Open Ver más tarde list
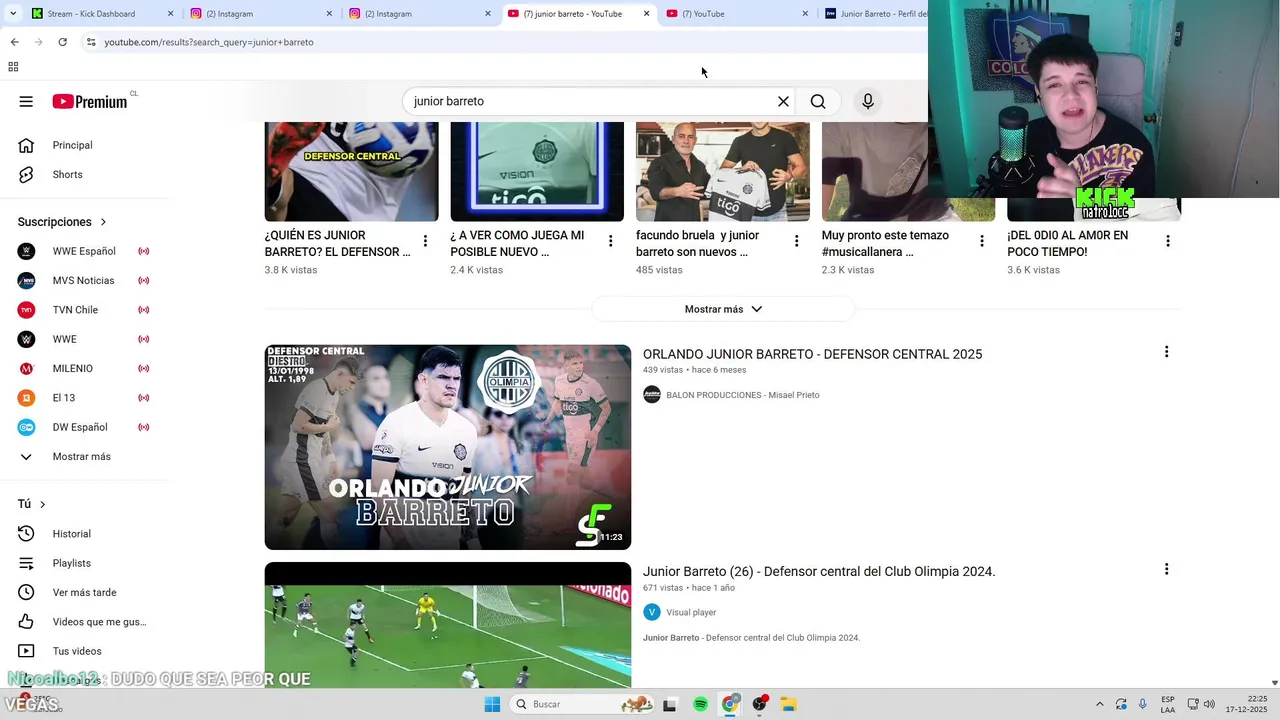 click(x=85, y=592)
